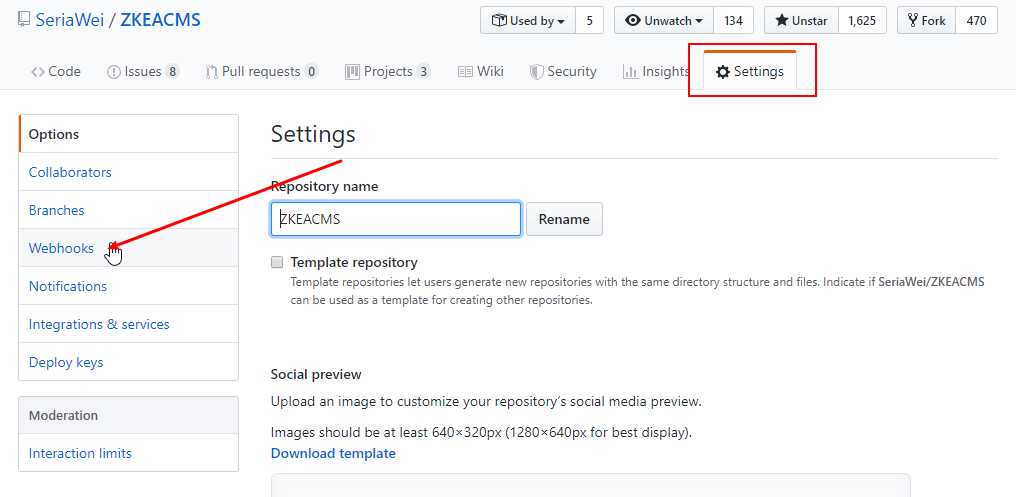Open the ZKEACMS repository link
This screenshot has height=497, width=1016.
(160, 20)
